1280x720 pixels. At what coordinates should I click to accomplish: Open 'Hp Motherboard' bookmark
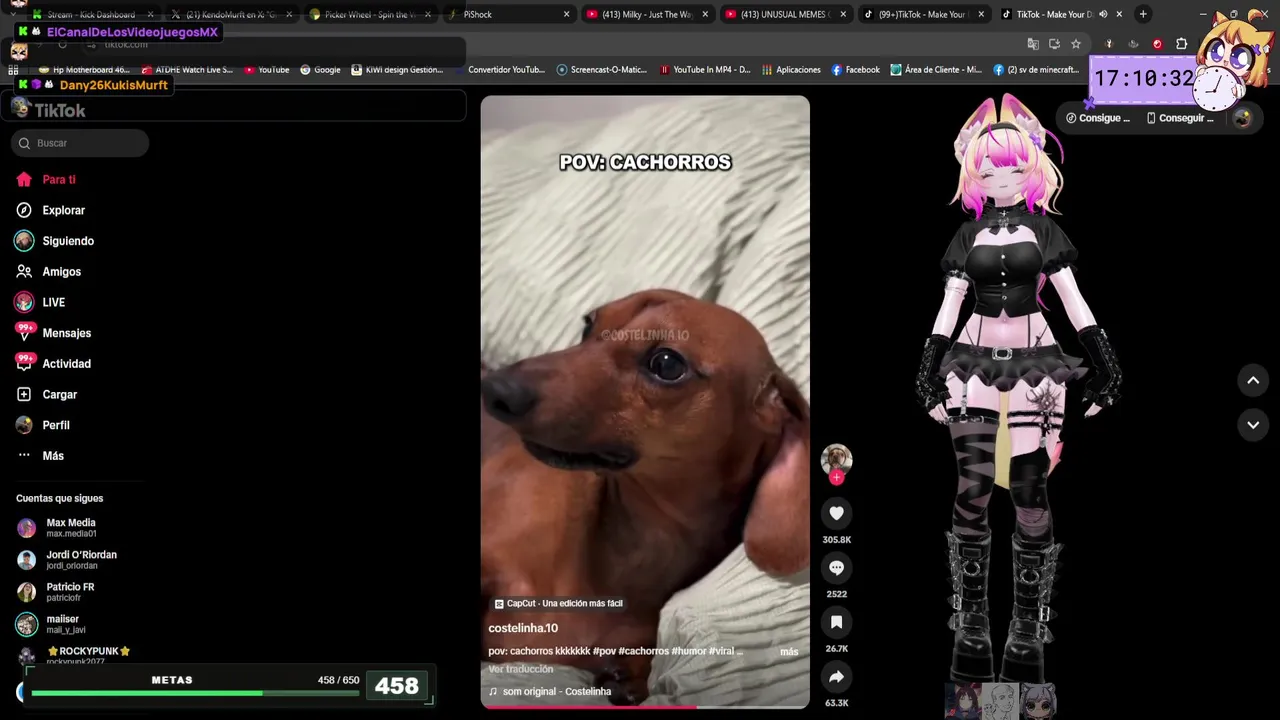(84, 70)
